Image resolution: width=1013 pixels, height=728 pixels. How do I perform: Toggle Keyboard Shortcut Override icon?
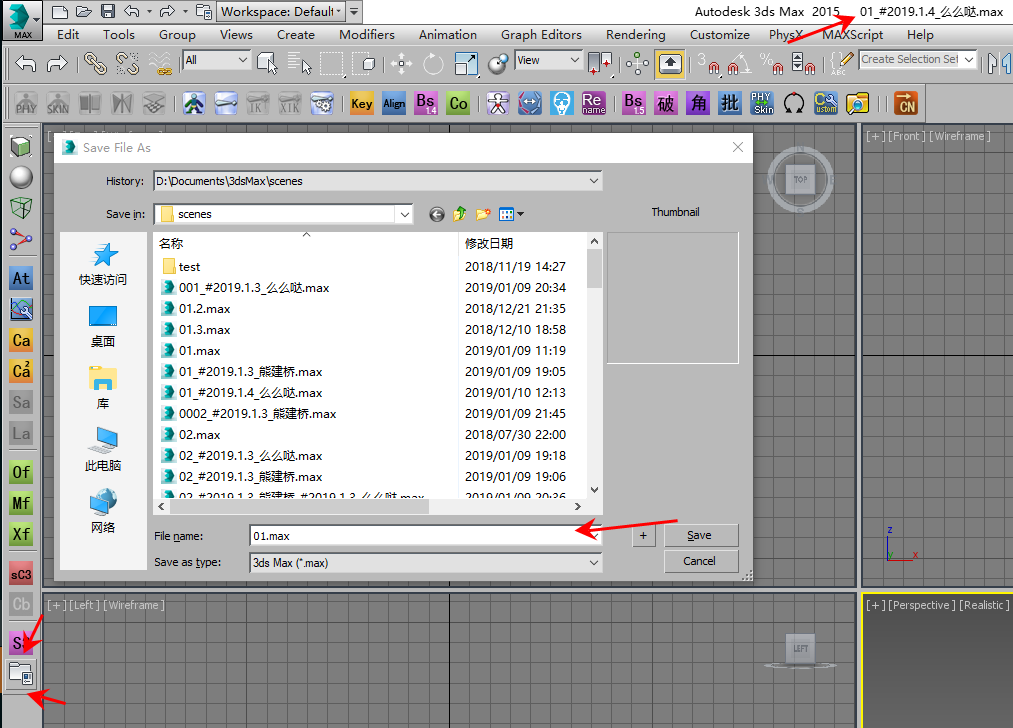pos(670,63)
